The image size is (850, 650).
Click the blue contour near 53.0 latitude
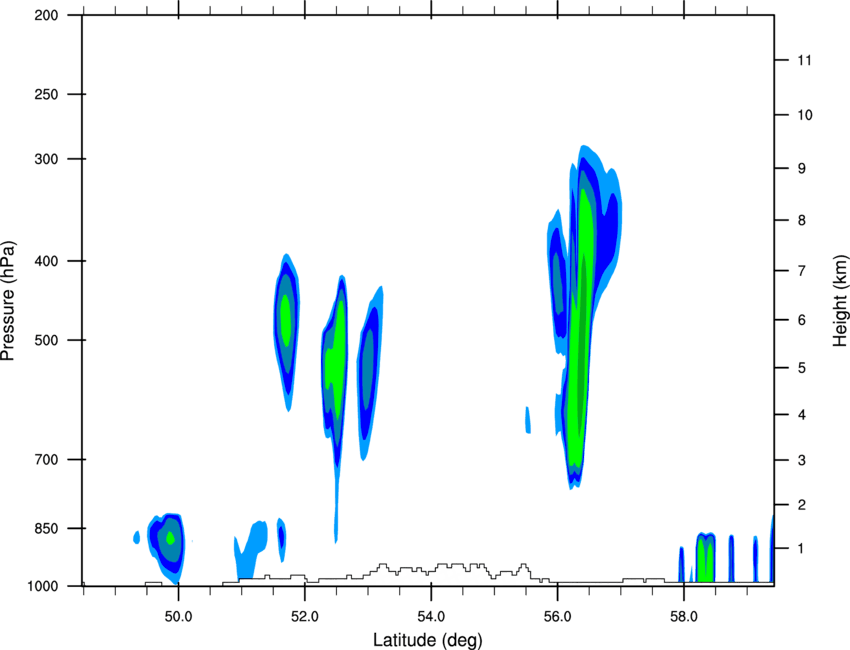[x=369, y=374]
